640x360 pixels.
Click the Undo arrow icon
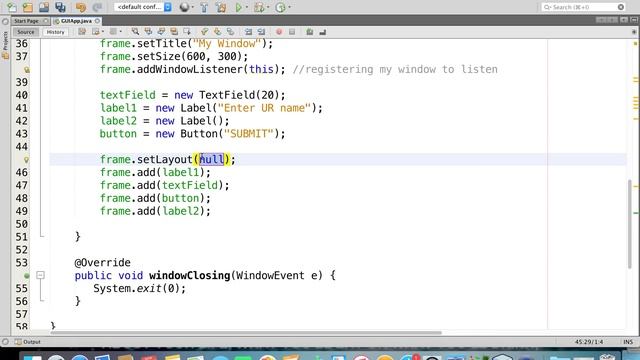(81, 7)
